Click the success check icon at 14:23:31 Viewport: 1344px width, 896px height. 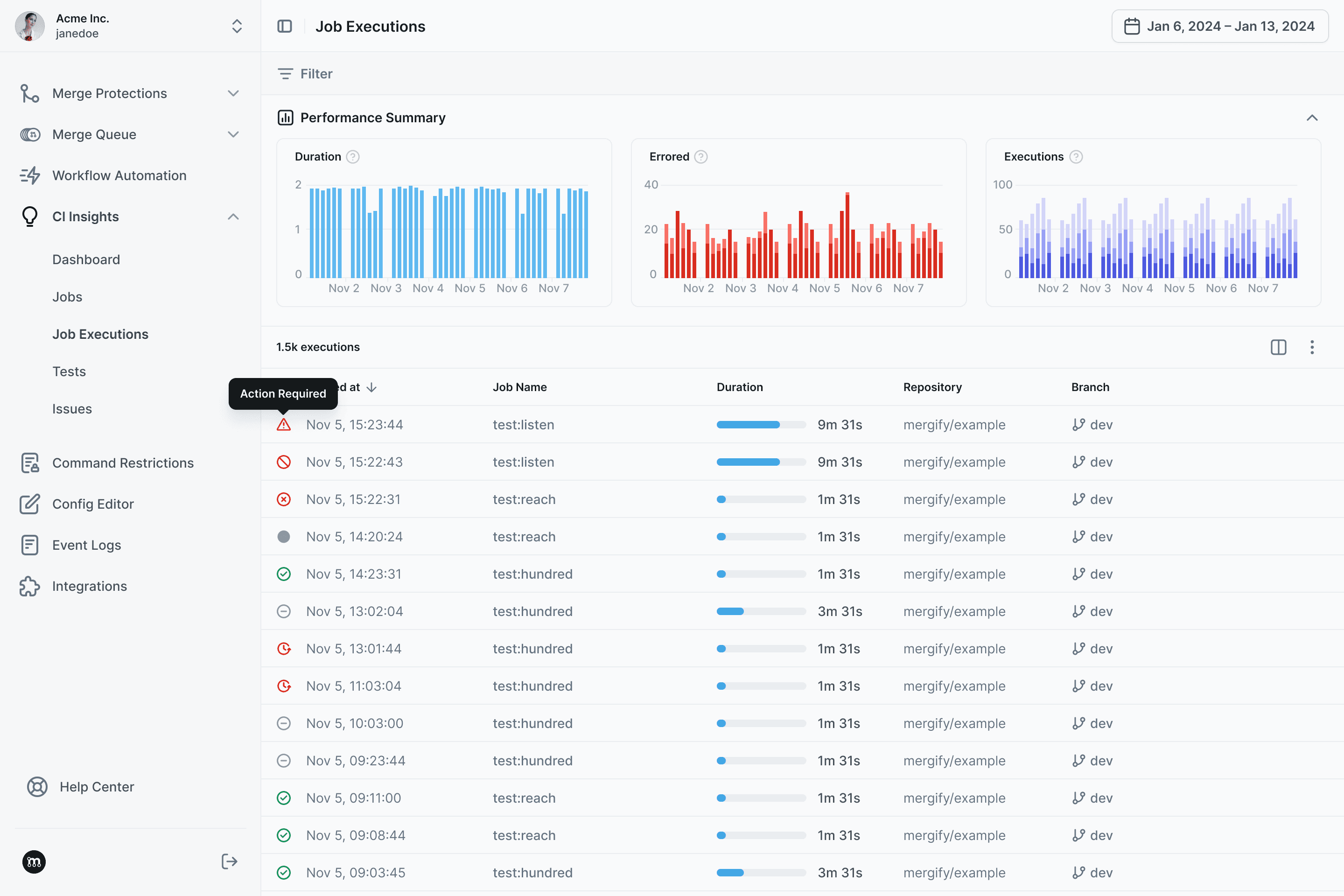pos(284,574)
